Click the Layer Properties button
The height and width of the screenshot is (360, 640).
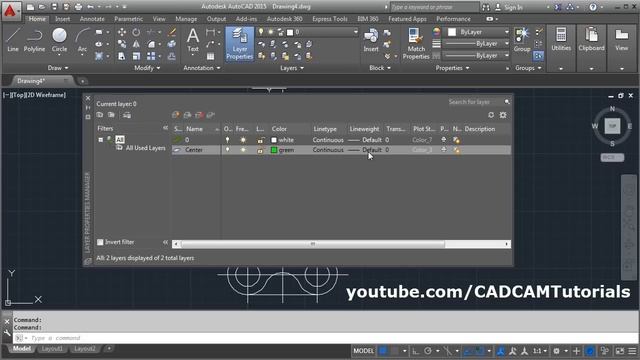tap(240, 44)
